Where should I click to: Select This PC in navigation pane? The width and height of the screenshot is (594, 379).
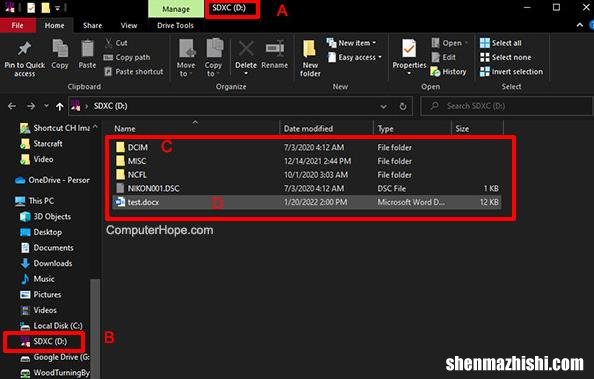pos(34,200)
